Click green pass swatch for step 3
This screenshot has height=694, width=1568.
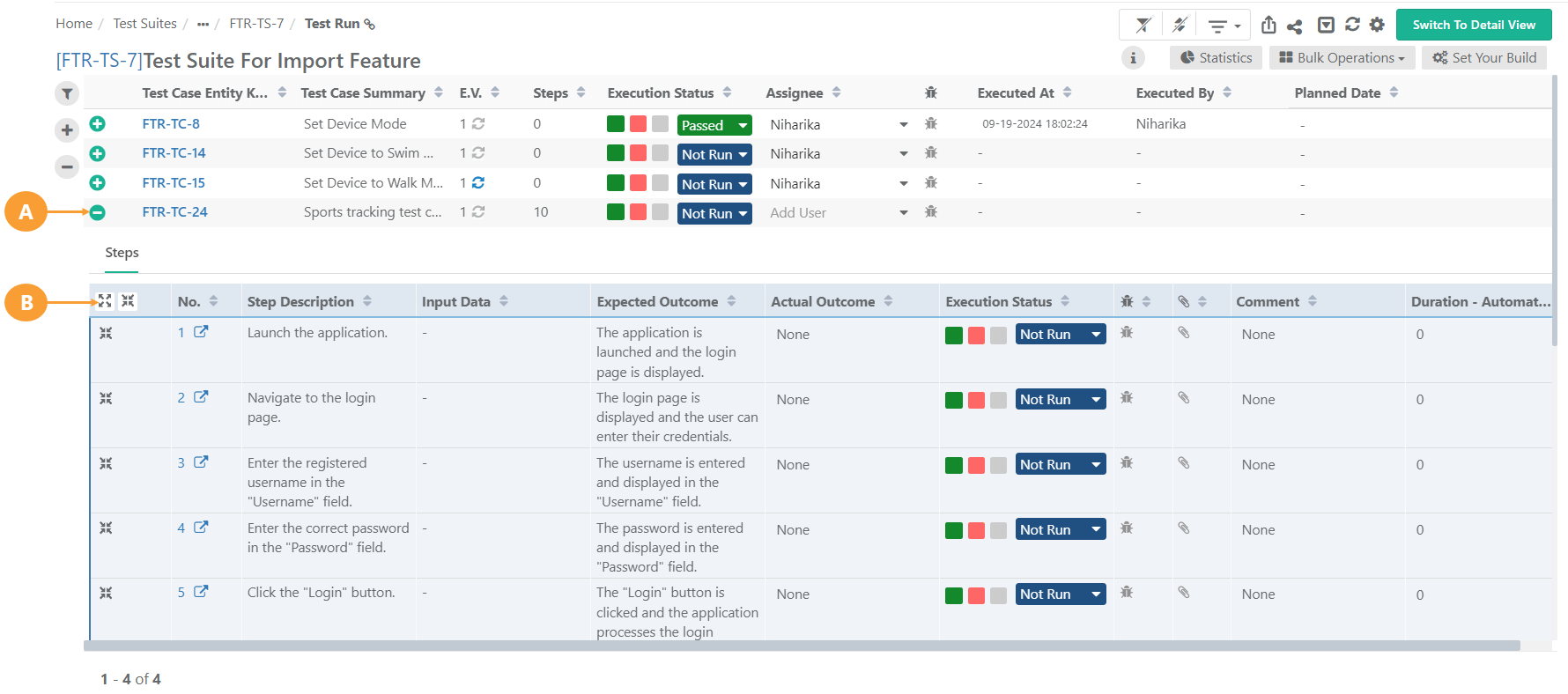pos(953,465)
